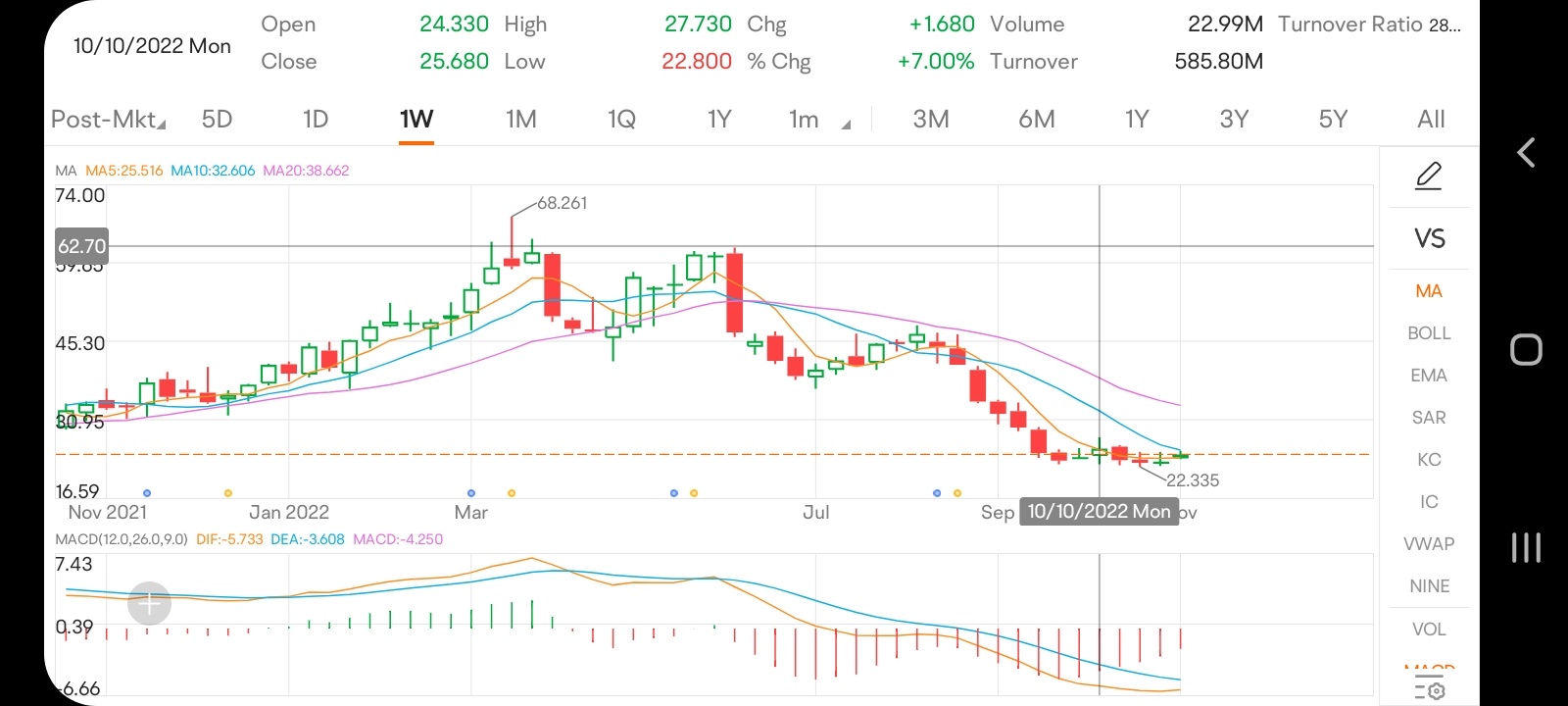Set range to 1Y after 6M
This screenshot has height=706, width=1568.
pos(1137,120)
